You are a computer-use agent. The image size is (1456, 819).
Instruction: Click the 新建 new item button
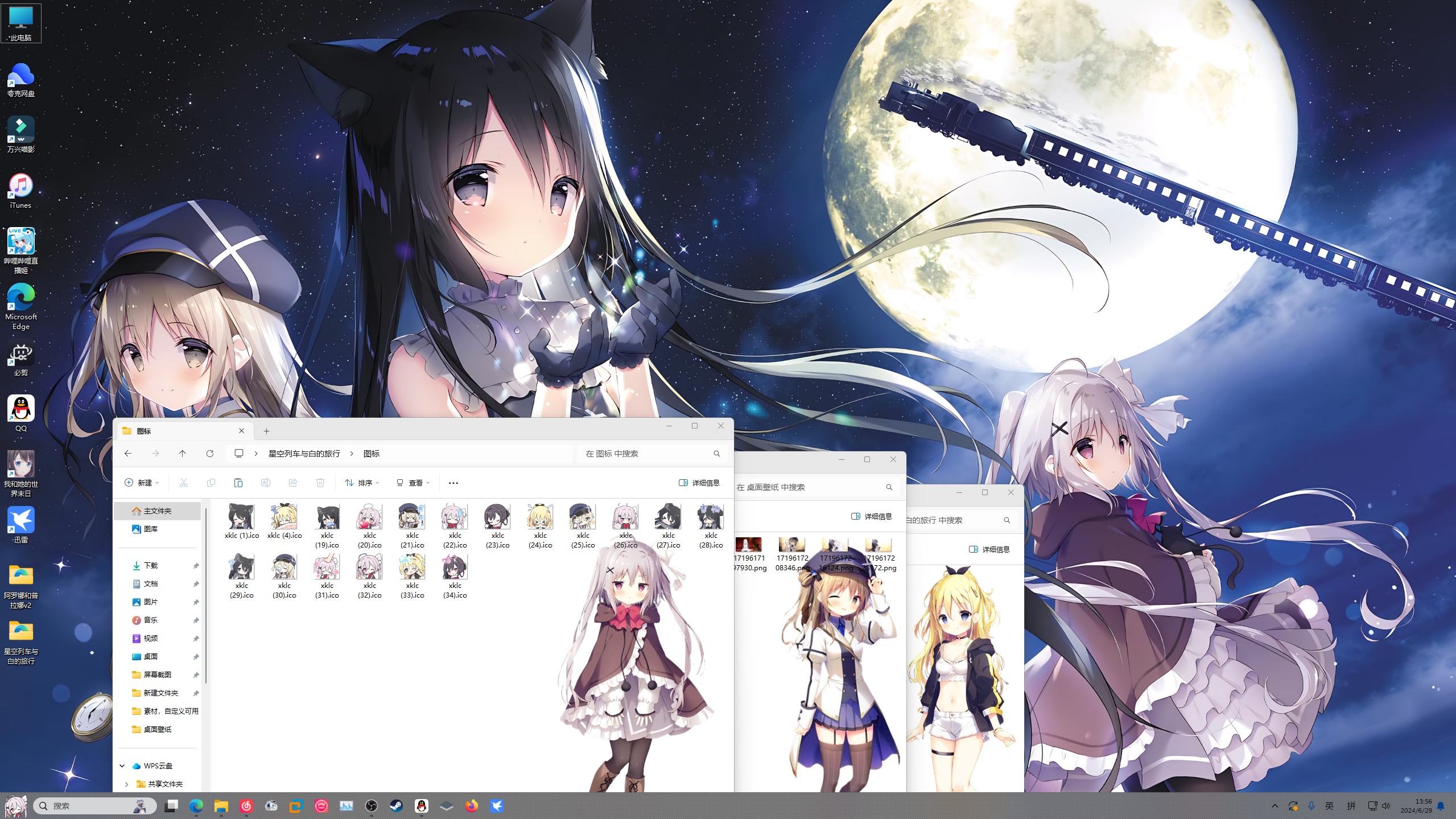[142, 483]
